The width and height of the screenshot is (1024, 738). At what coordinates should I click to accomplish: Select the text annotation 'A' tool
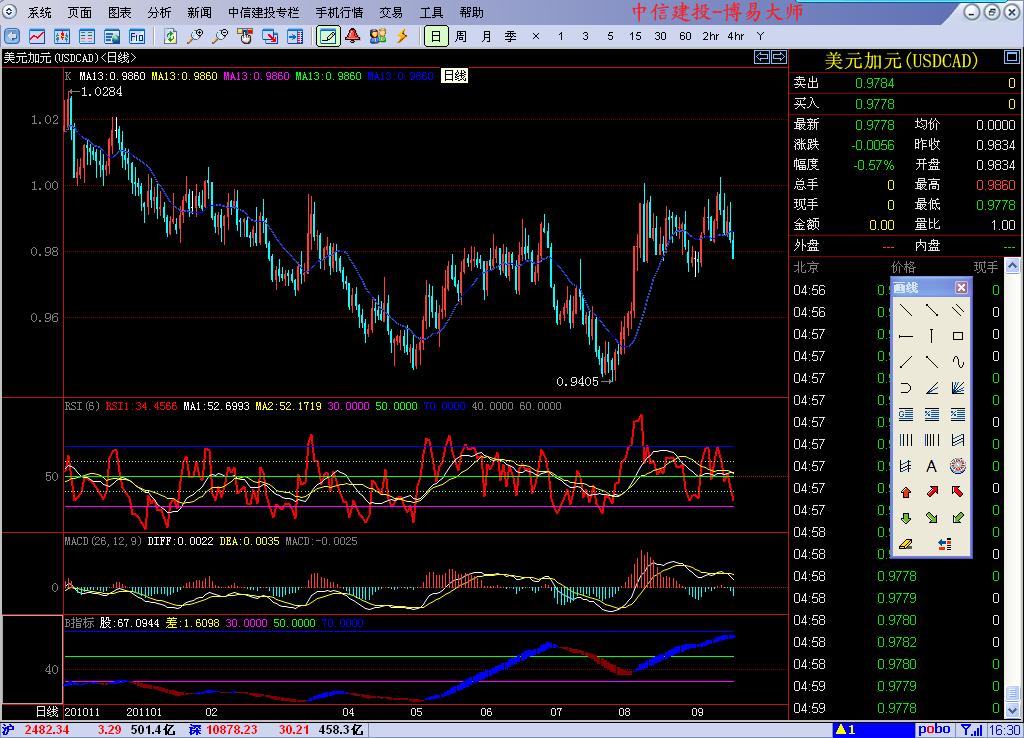[931, 466]
